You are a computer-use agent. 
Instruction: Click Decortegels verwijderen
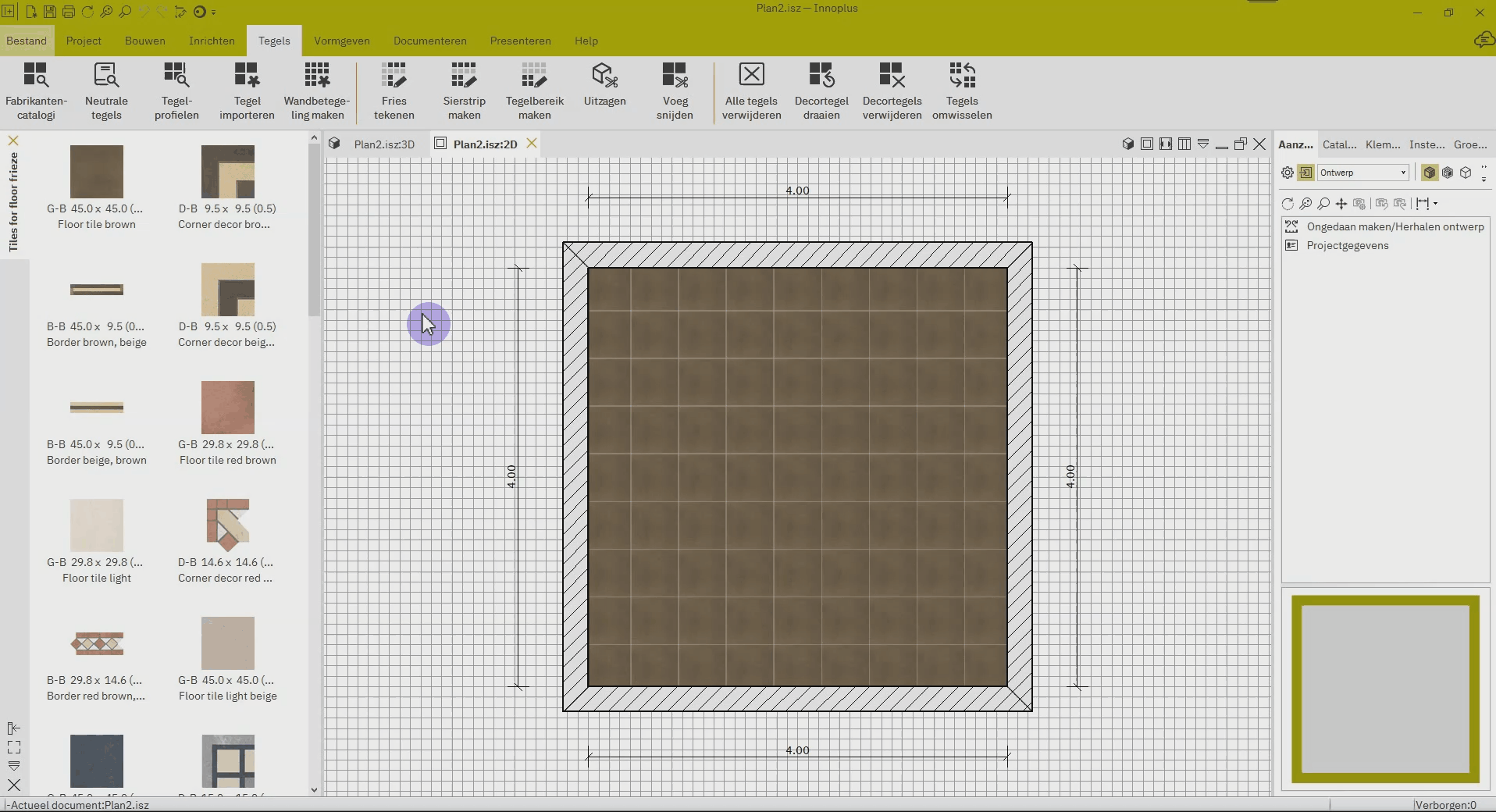(892, 91)
